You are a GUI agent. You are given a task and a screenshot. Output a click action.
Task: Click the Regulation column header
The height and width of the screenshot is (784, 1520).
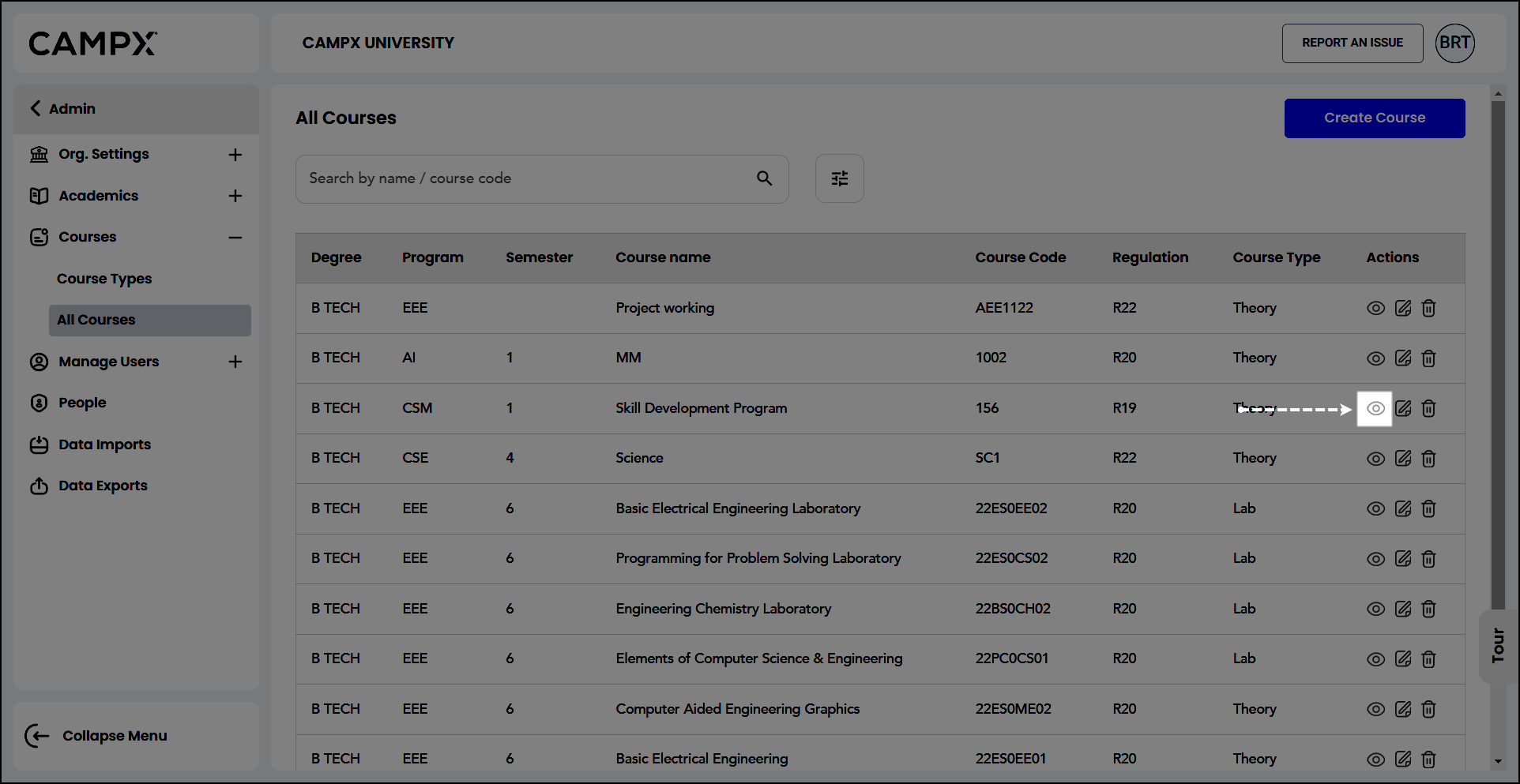click(x=1150, y=257)
